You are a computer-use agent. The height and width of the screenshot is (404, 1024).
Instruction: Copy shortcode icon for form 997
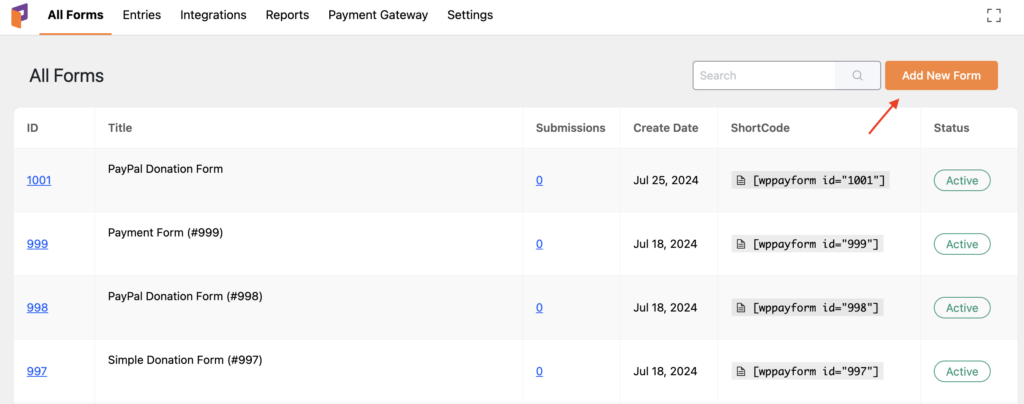coord(740,372)
